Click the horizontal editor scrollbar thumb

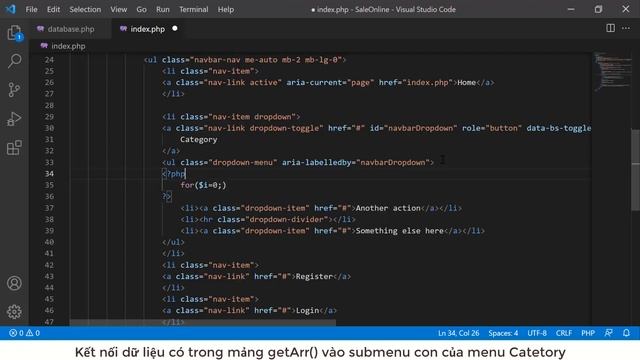coord(202,322)
